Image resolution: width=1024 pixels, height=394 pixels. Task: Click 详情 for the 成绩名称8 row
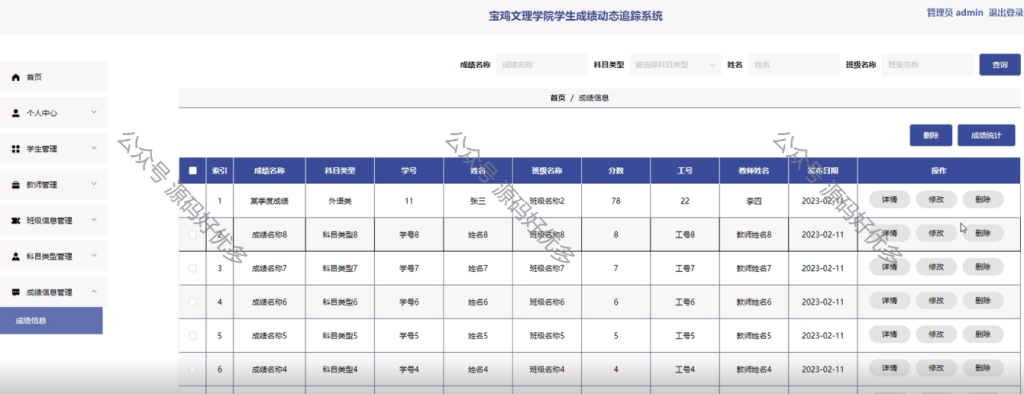click(x=889, y=233)
